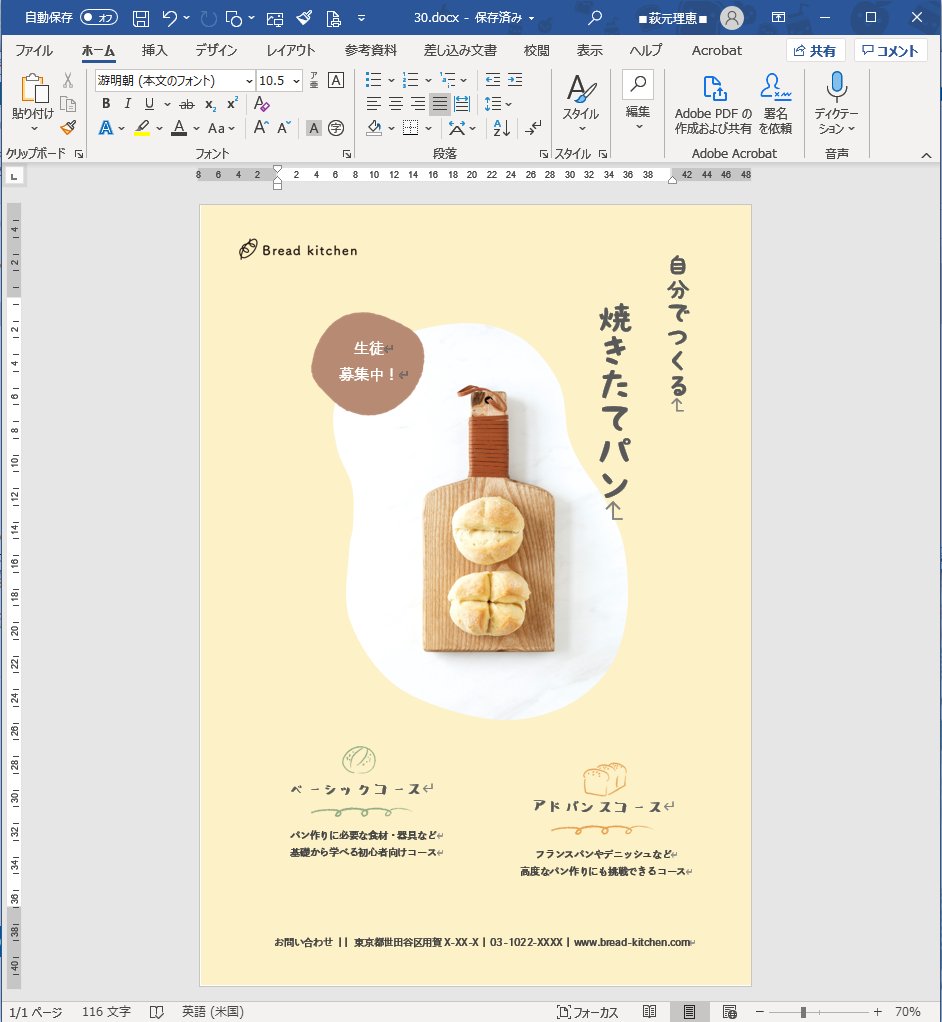Switch to Read Mode view icon
Image resolution: width=942 pixels, height=1022 pixels.
click(649, 1012)
